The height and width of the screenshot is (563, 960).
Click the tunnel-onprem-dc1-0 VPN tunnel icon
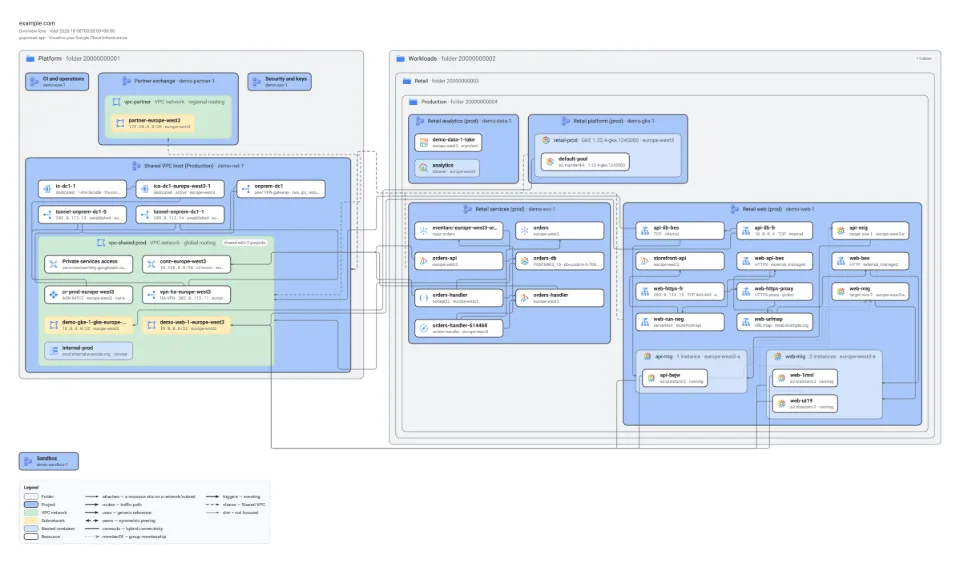pyautogui.click(x=47, y=215)
